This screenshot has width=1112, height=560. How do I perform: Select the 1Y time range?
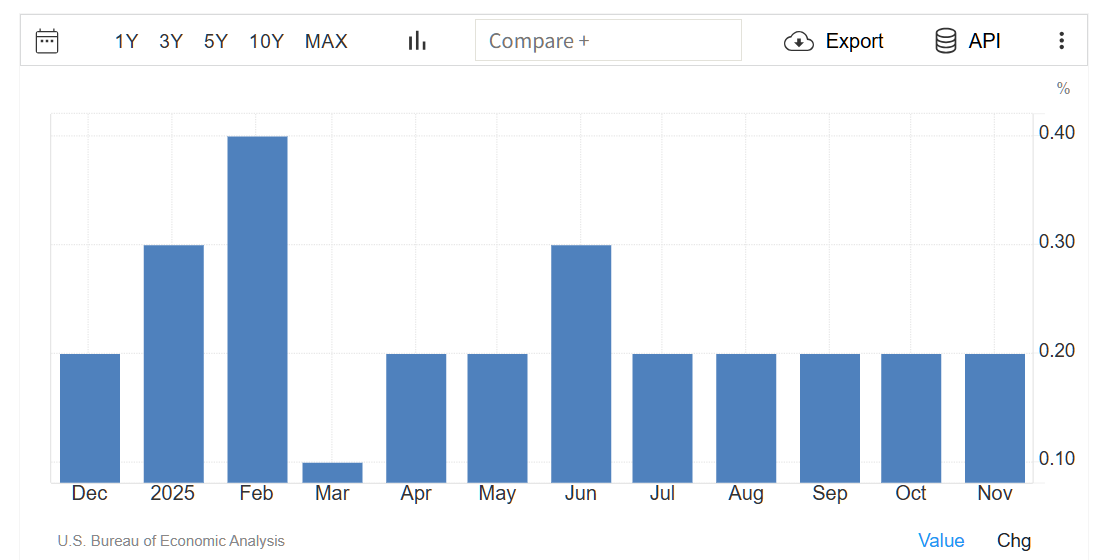(x=126, y=41)
